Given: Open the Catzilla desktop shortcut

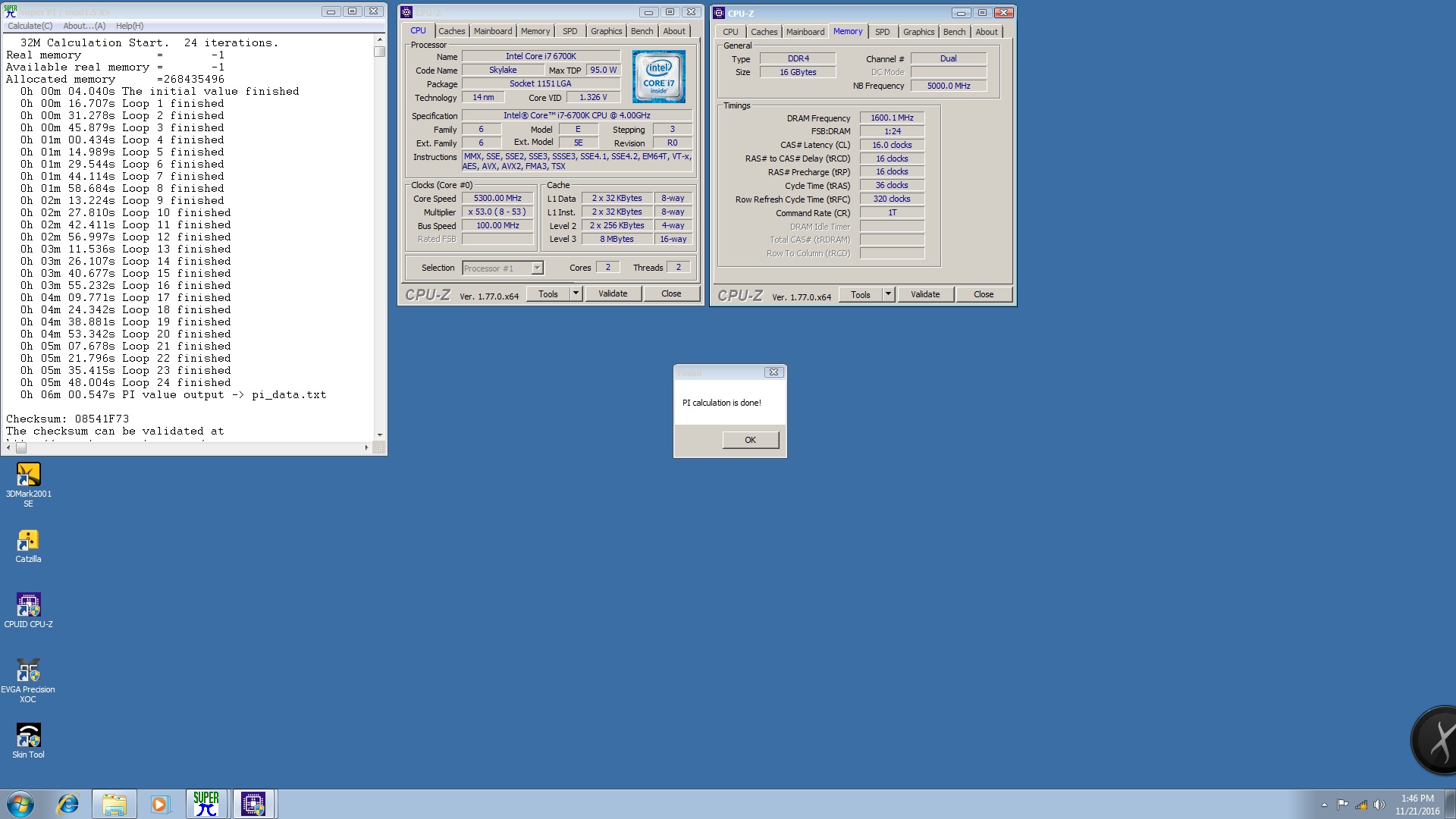Looking at the screenshot, I should point(28,546).
